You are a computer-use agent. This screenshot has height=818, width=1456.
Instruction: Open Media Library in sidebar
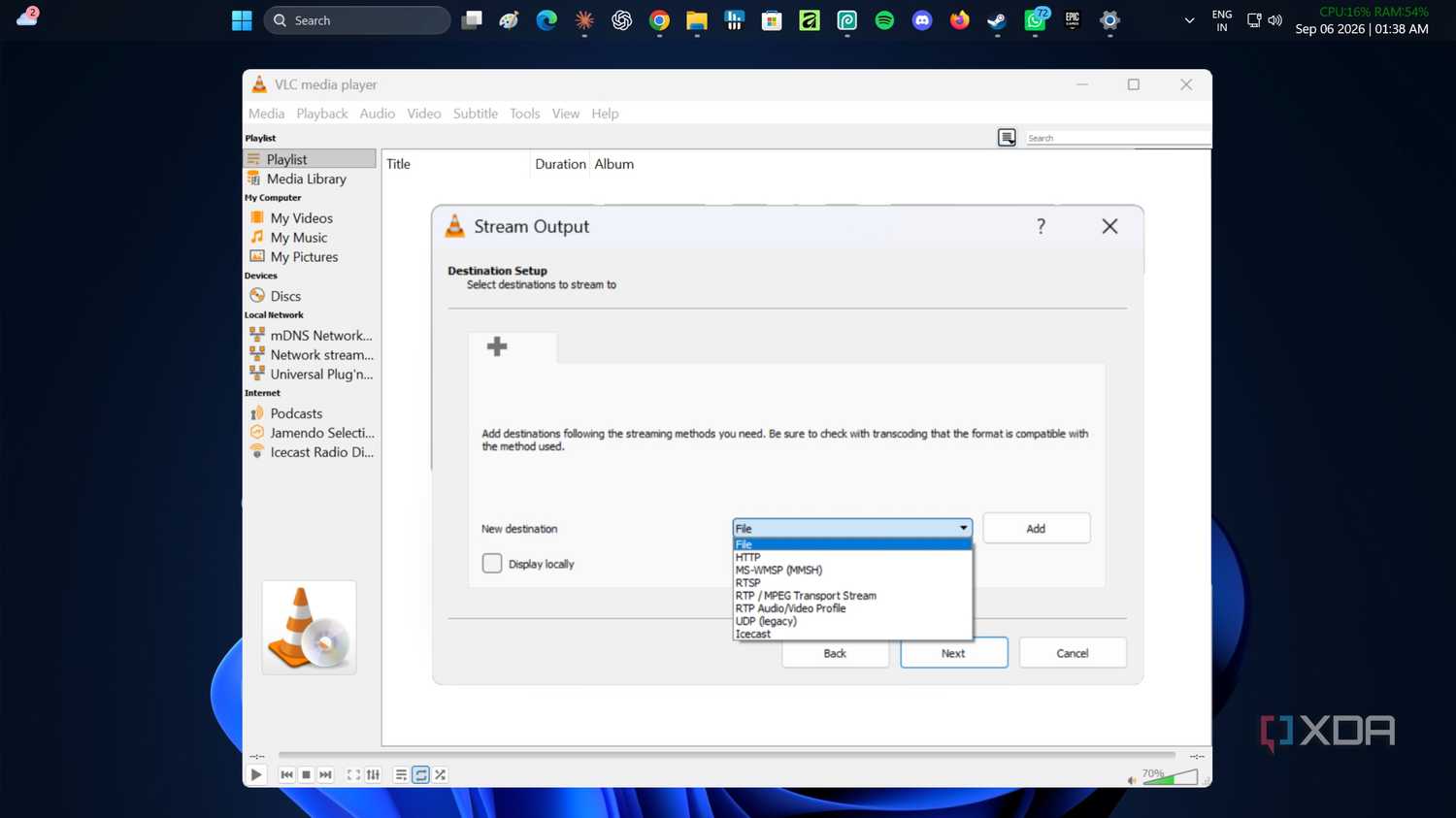pos(310,179)
